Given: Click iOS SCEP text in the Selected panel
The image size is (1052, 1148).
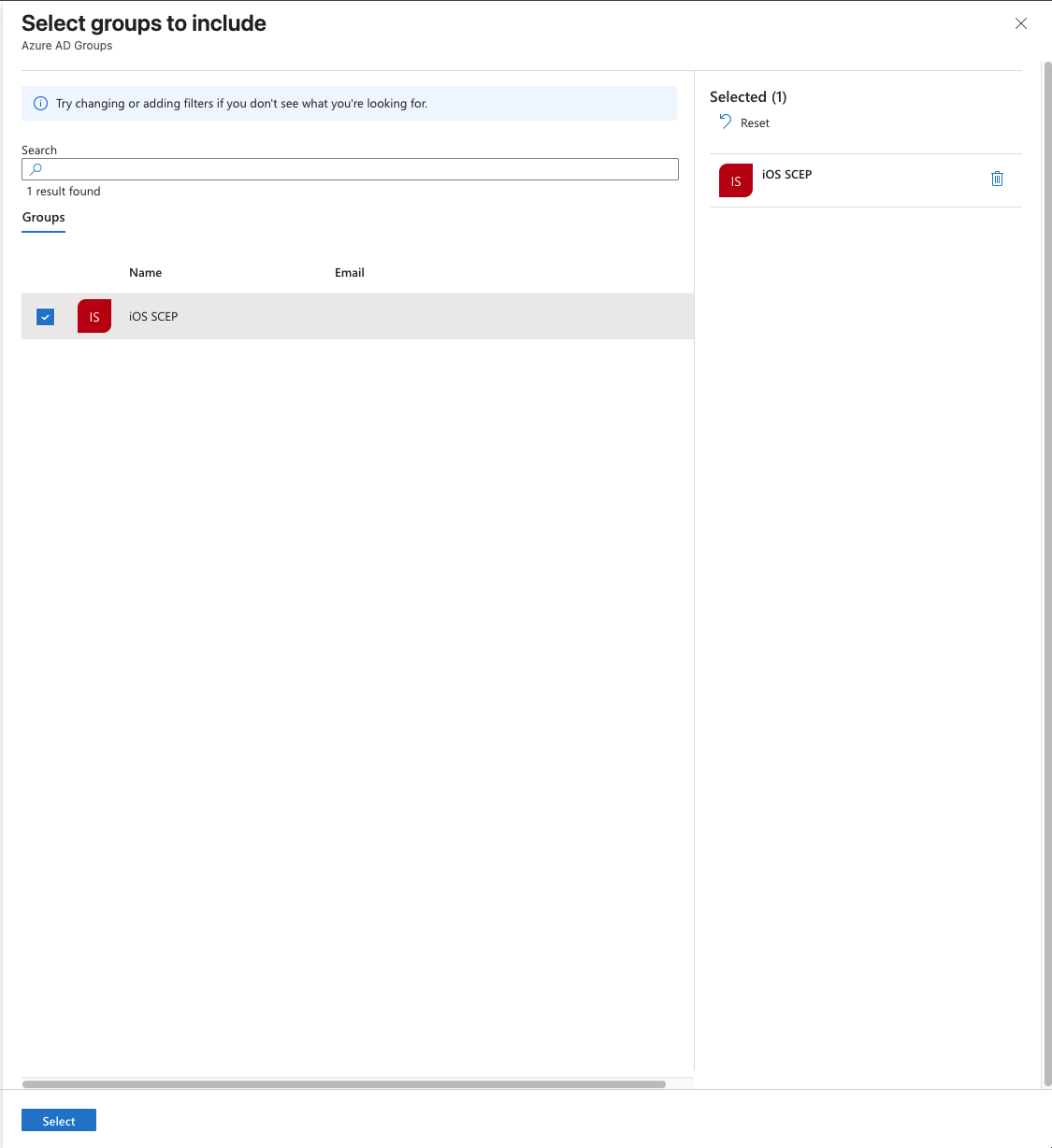Looking at the screenshot, I should coord(786,174).
